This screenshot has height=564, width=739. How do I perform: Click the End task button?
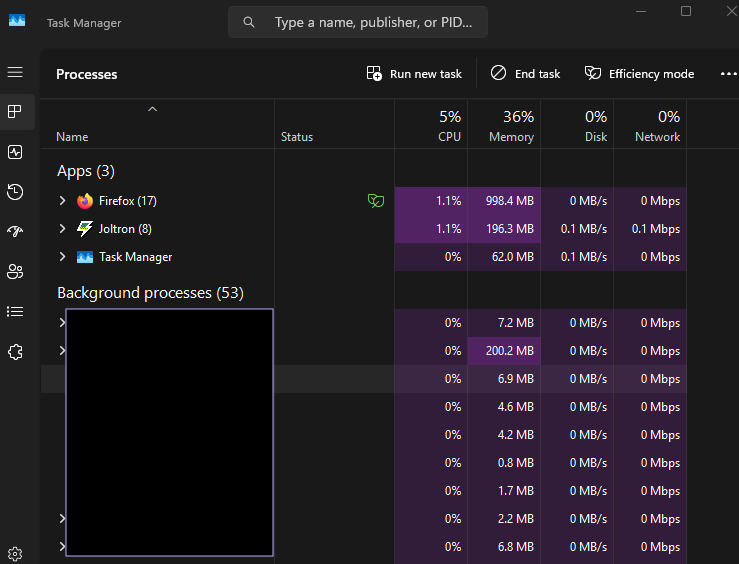526,74
